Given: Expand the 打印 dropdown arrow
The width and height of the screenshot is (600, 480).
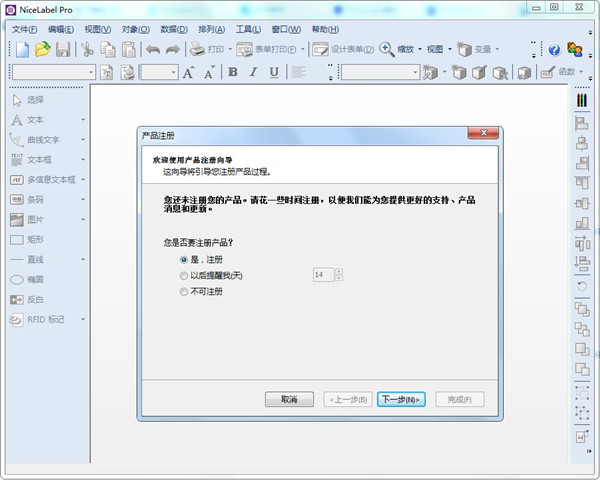Looking at the screenshot, I should pos(230,49).
